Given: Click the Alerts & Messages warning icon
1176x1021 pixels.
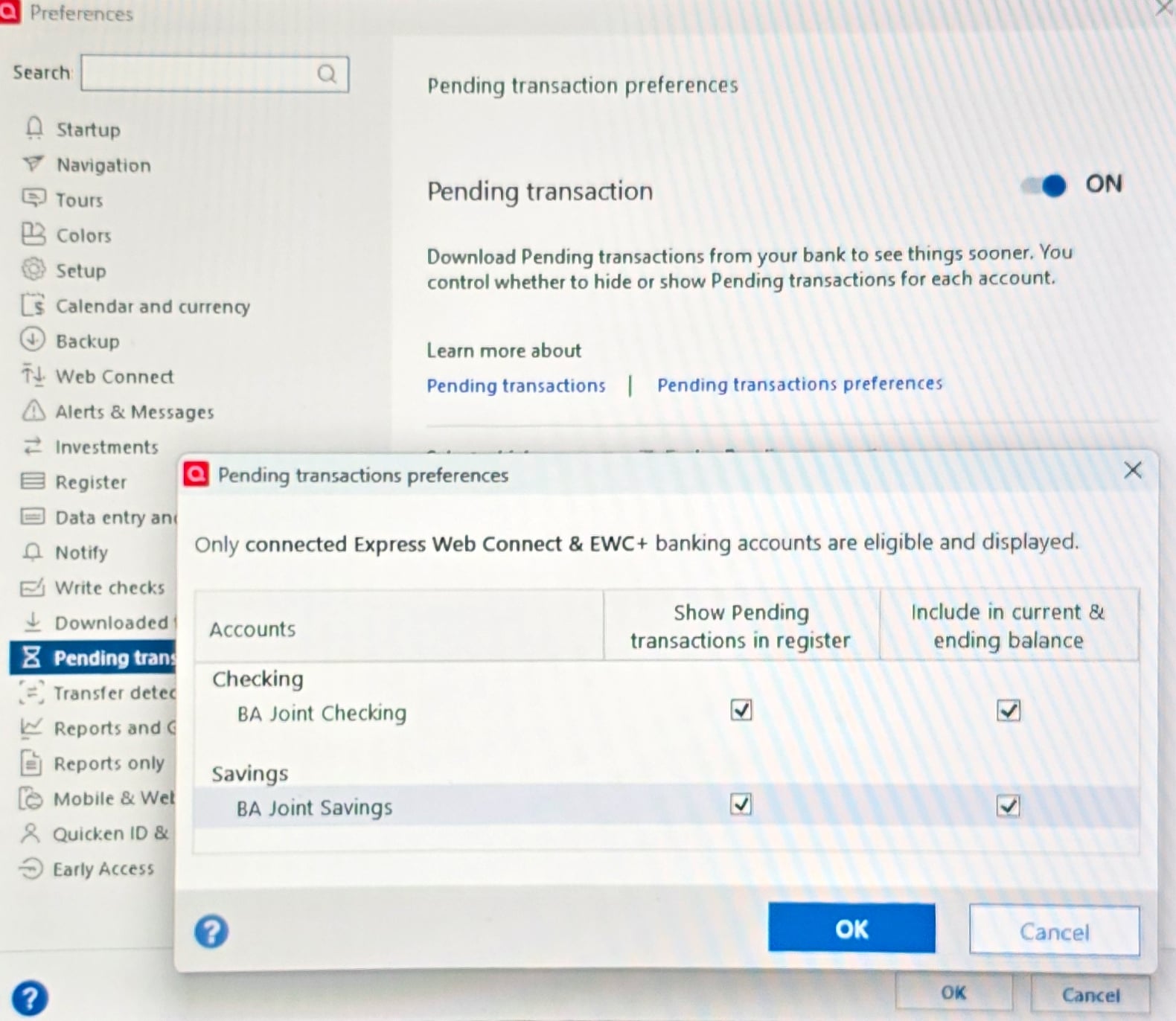Looking at the screenshot, I should 33,410.
